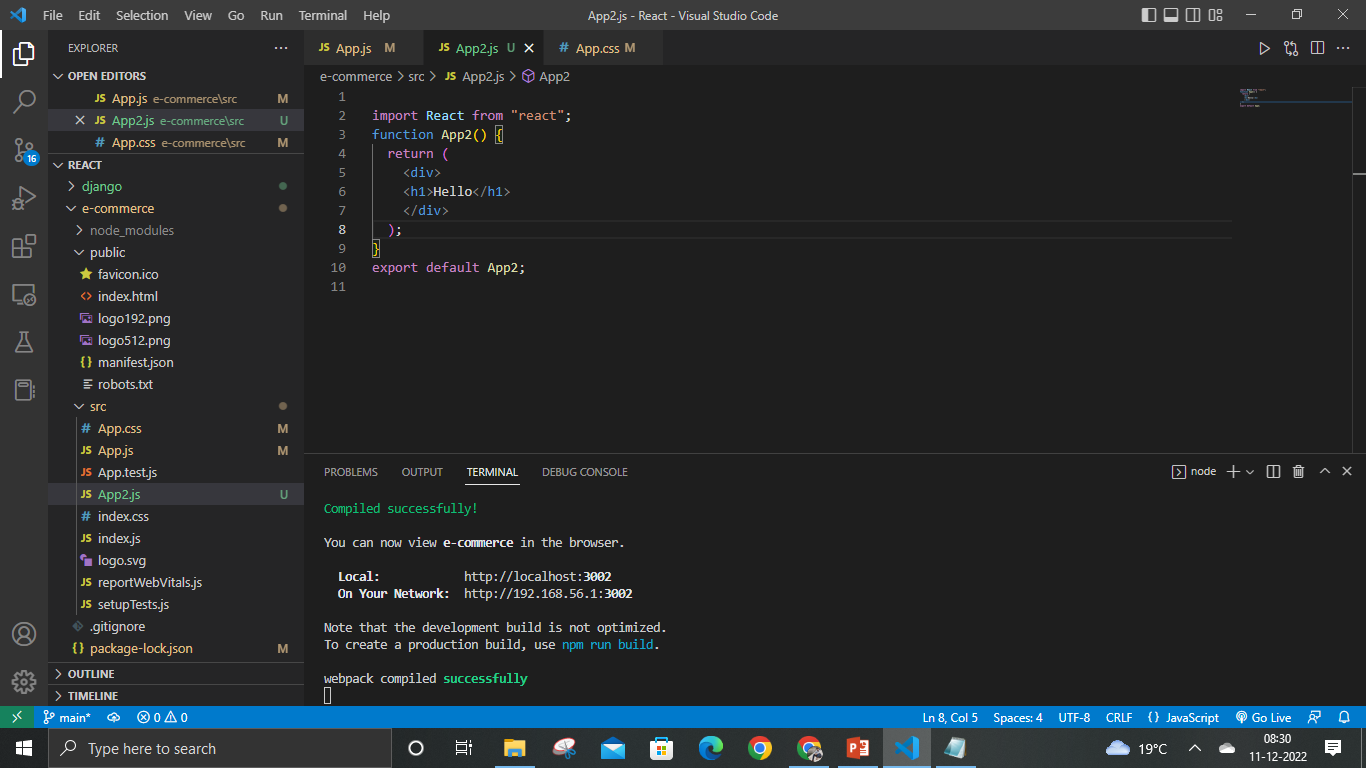Viewport: 1366px width, 768px height.
Task: Open Accounts menu in activity bar
Action: click(x=24, y=634)
